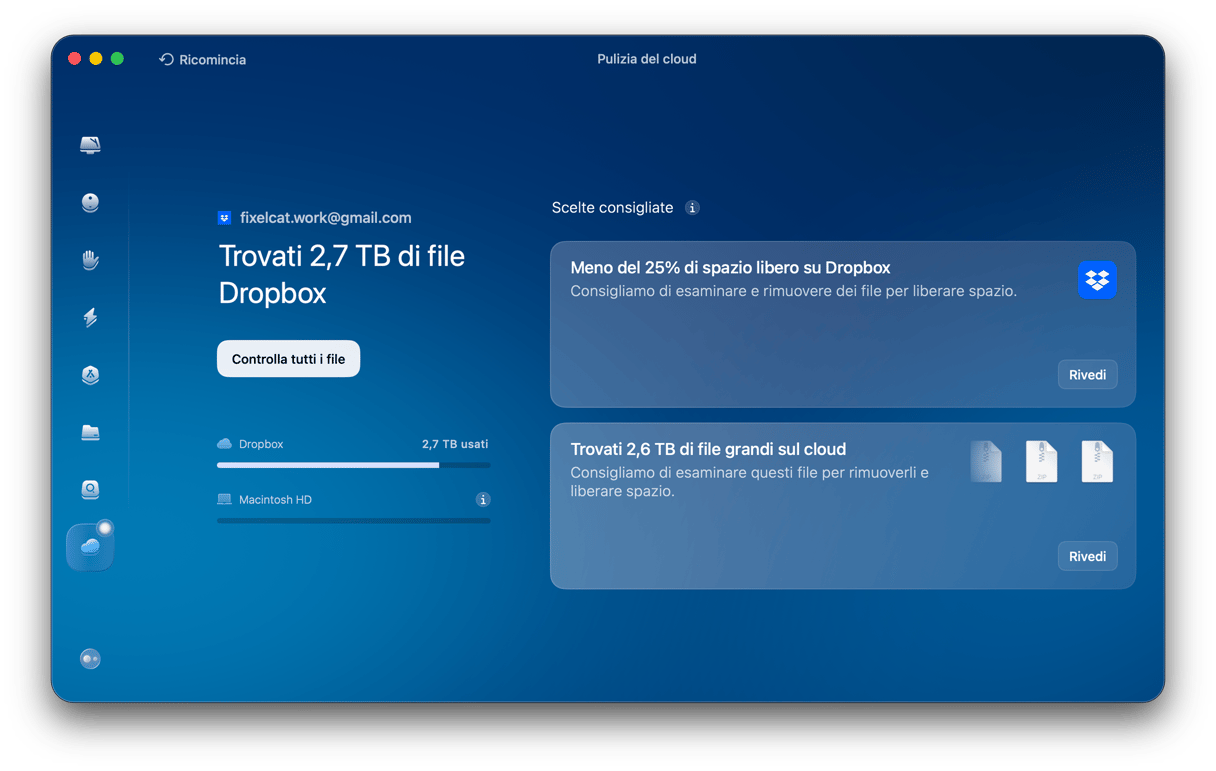The height and width of the screenshot is (771, 1216).
Task: Click the Controlla tutti i file button
Action: tap(288, 359)
